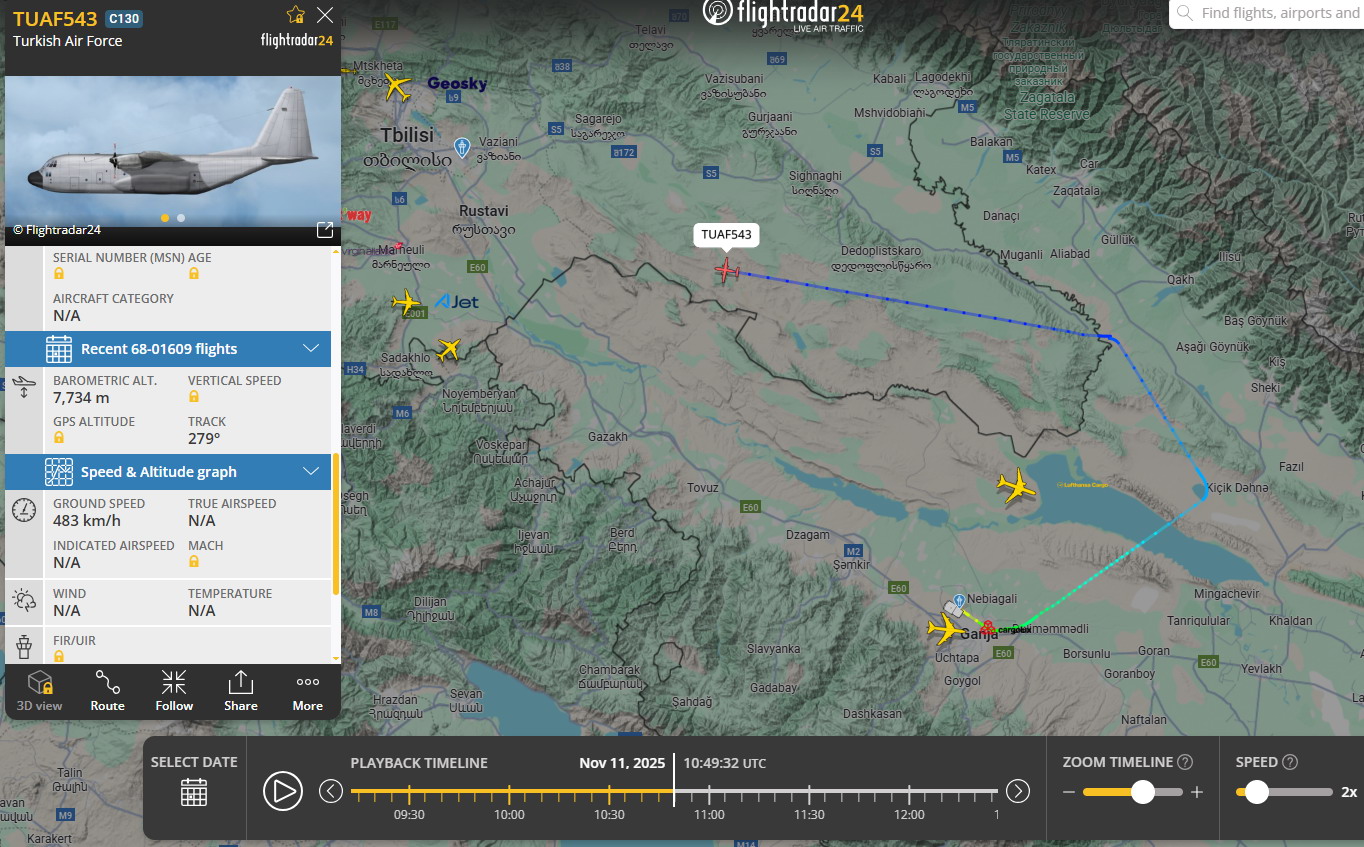Jump to 11:30 on the playback timeline
1364x847 pixels.
(x=809, y=815)
